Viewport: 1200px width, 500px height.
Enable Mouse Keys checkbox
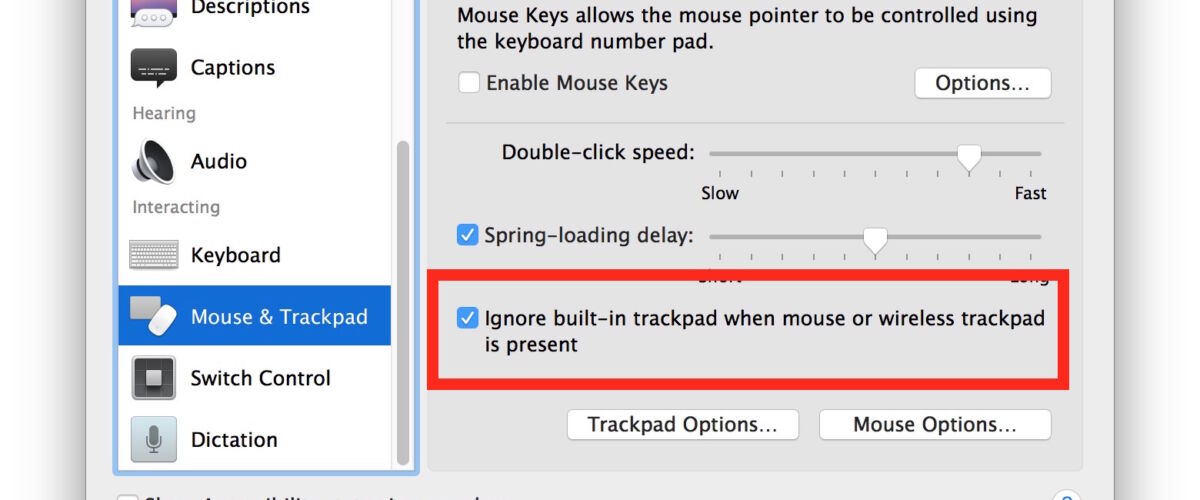click(468, 83)
